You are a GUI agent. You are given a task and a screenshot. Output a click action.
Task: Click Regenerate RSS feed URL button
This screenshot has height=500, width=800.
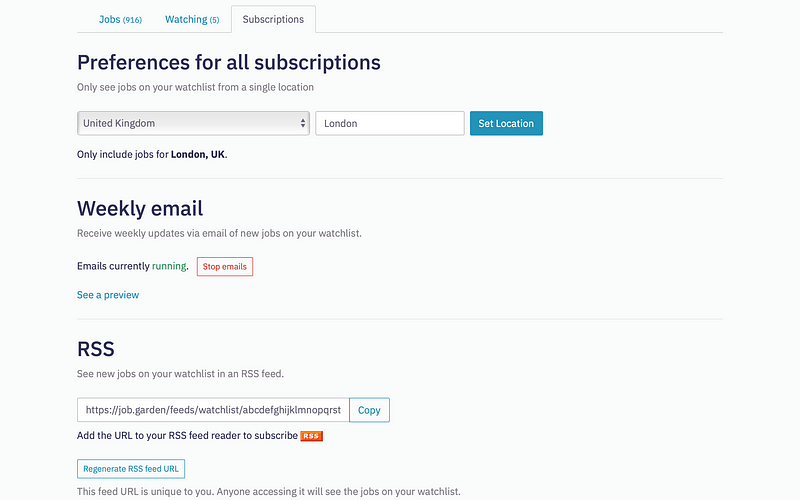pos(131,469)
